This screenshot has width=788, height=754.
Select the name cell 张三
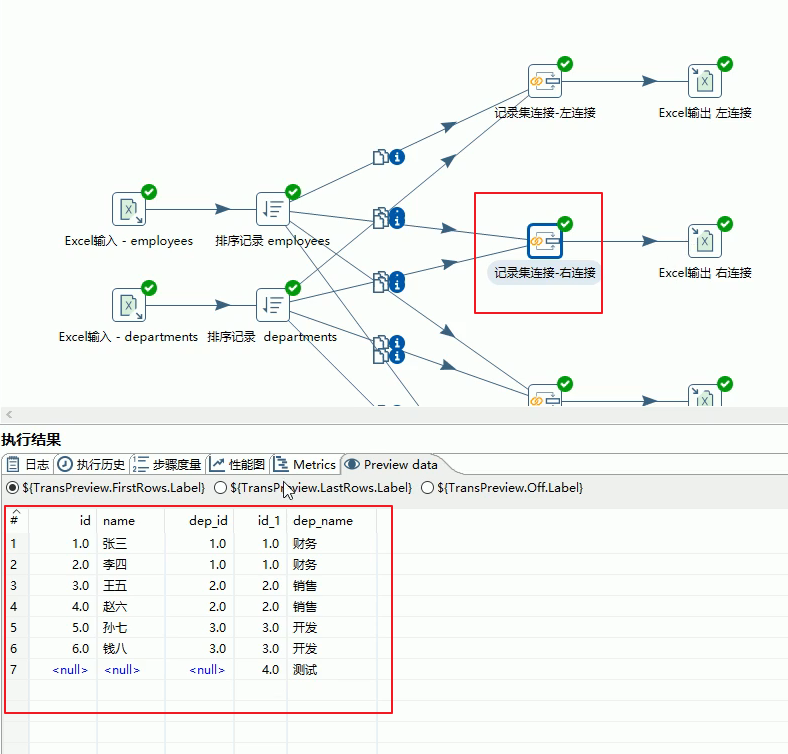click(131, 543)
